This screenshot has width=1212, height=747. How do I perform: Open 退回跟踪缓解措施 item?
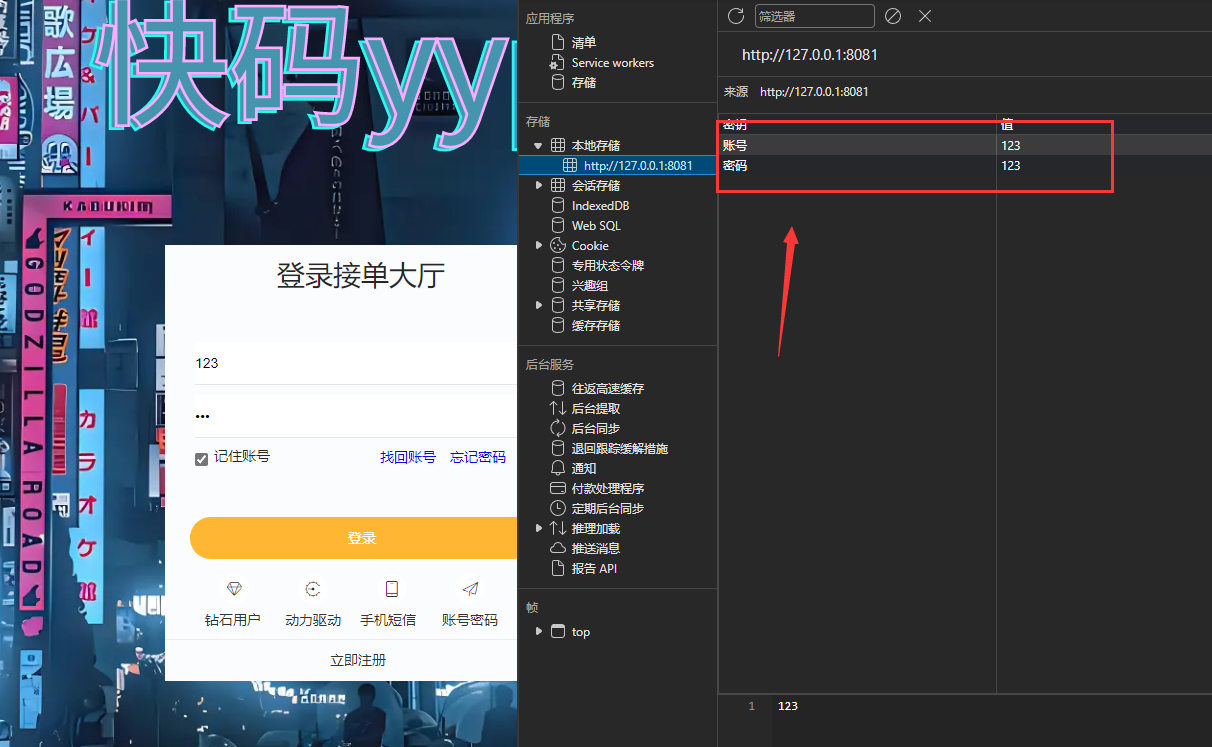[620, 449]
